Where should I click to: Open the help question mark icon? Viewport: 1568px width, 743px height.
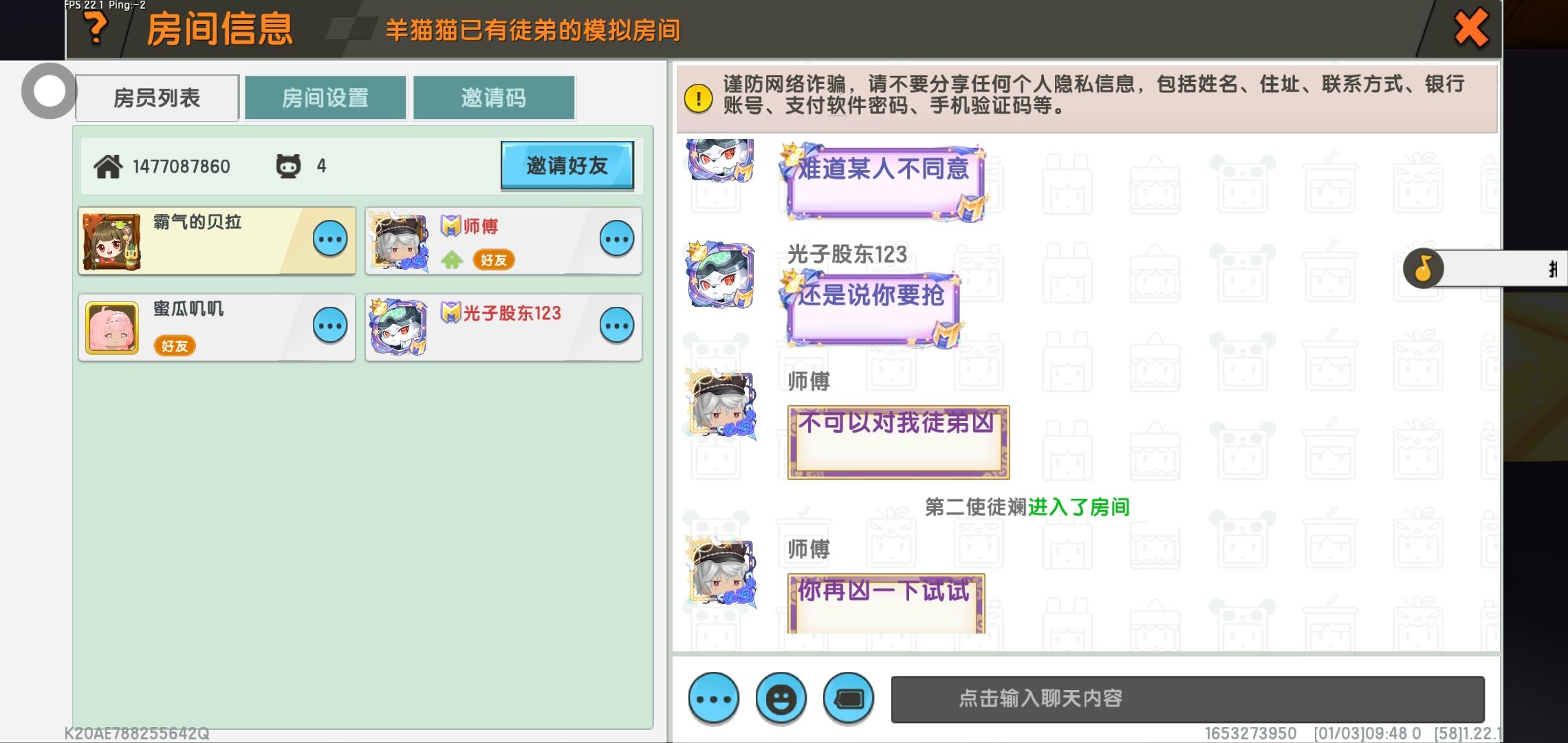(x=96, y=29)
